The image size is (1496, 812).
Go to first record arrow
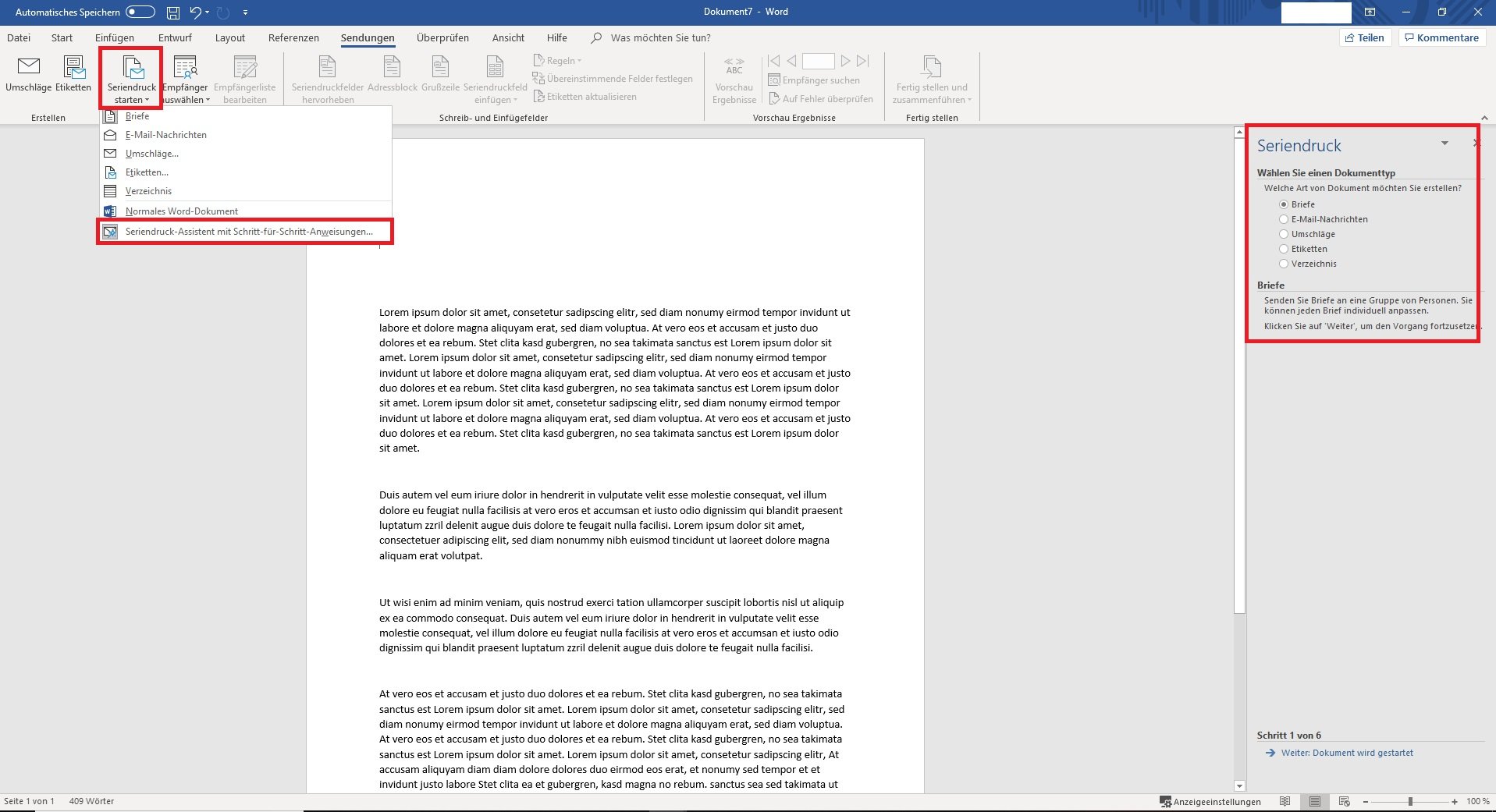point(773,61)
